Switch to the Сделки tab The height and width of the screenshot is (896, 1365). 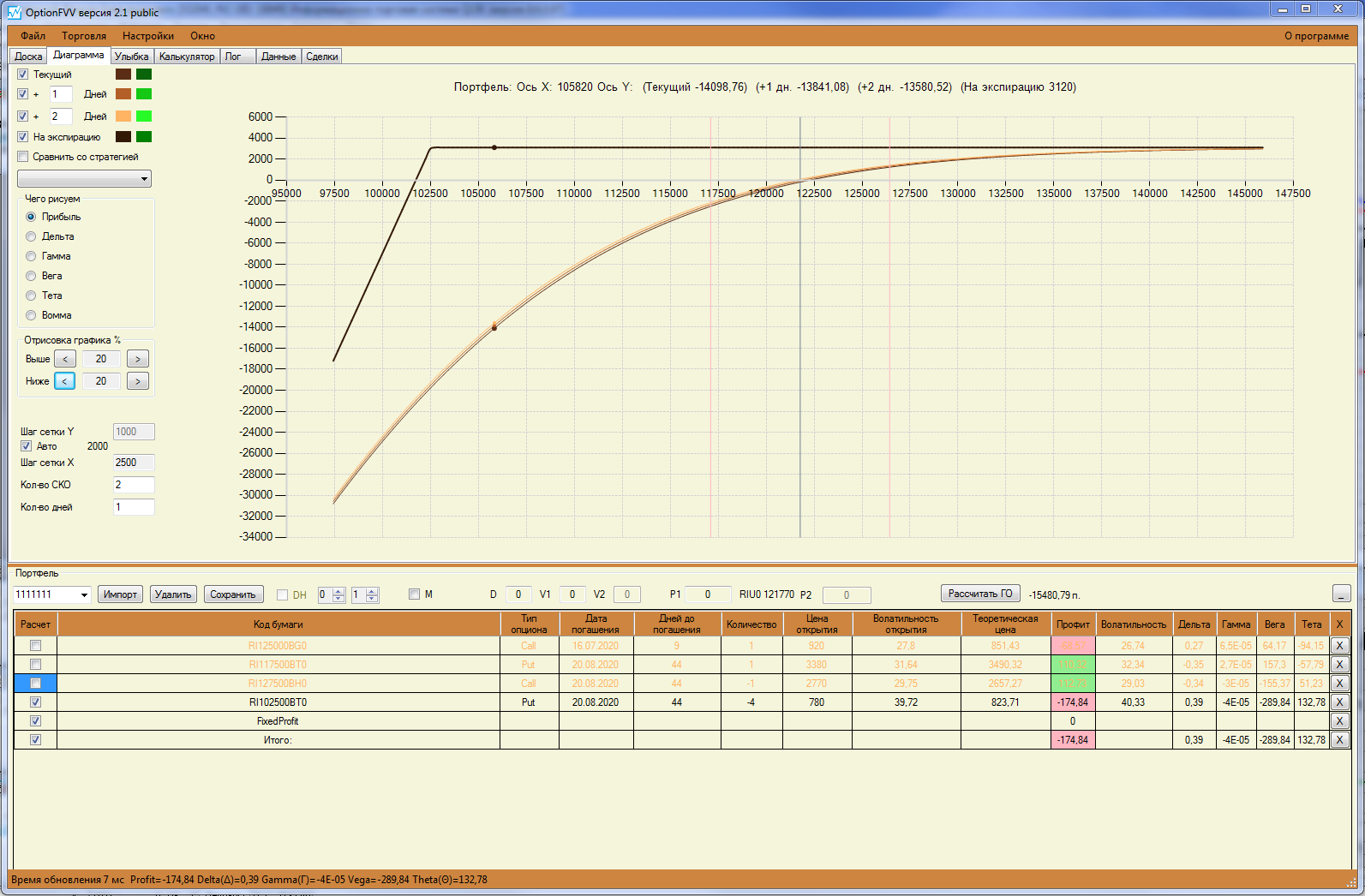point(322,57)
